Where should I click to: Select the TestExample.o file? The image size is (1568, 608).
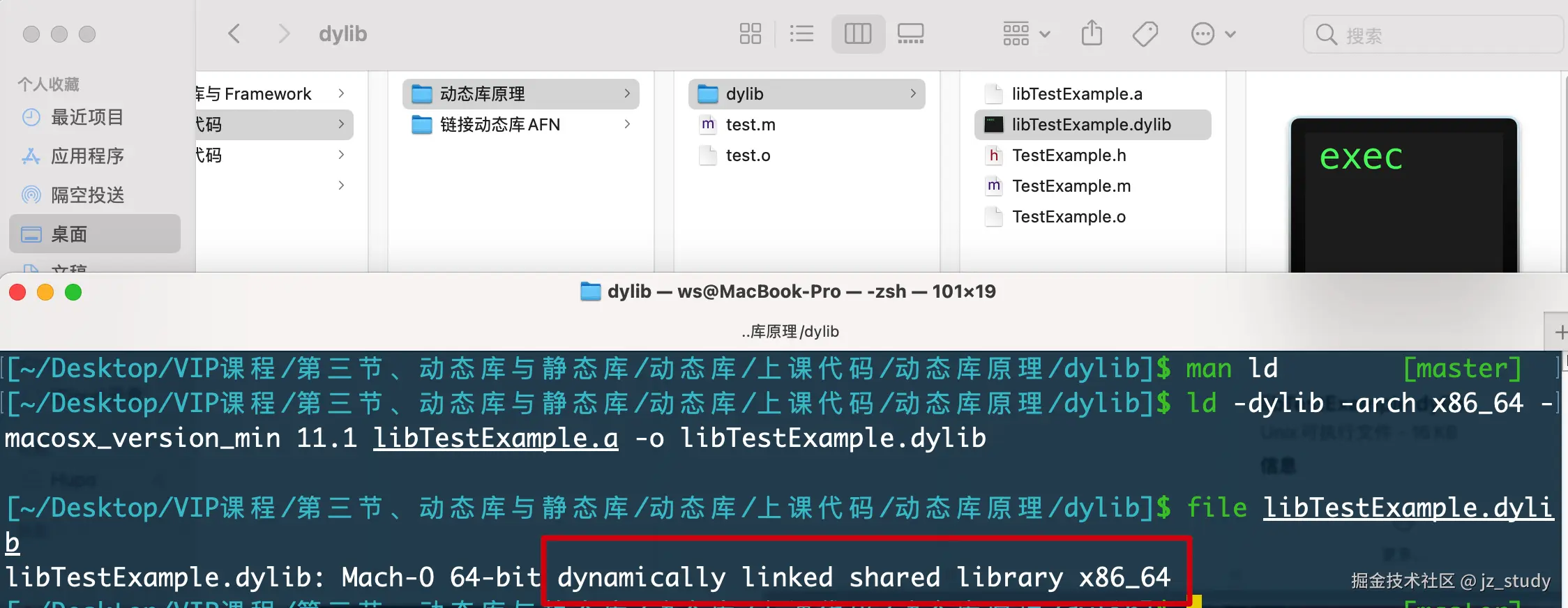1093,216
